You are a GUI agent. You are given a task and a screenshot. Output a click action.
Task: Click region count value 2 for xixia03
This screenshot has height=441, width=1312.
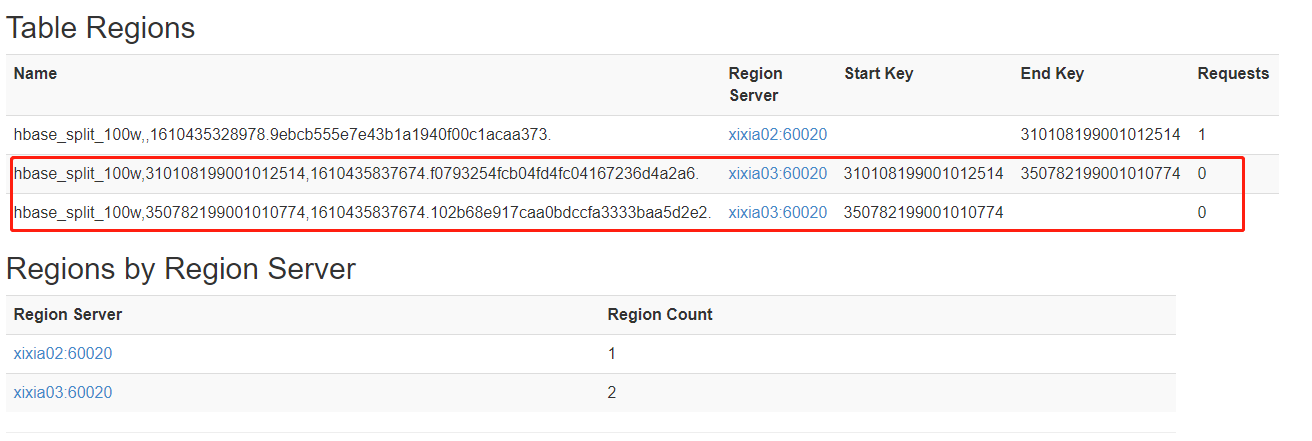click(x=612, y=392)
